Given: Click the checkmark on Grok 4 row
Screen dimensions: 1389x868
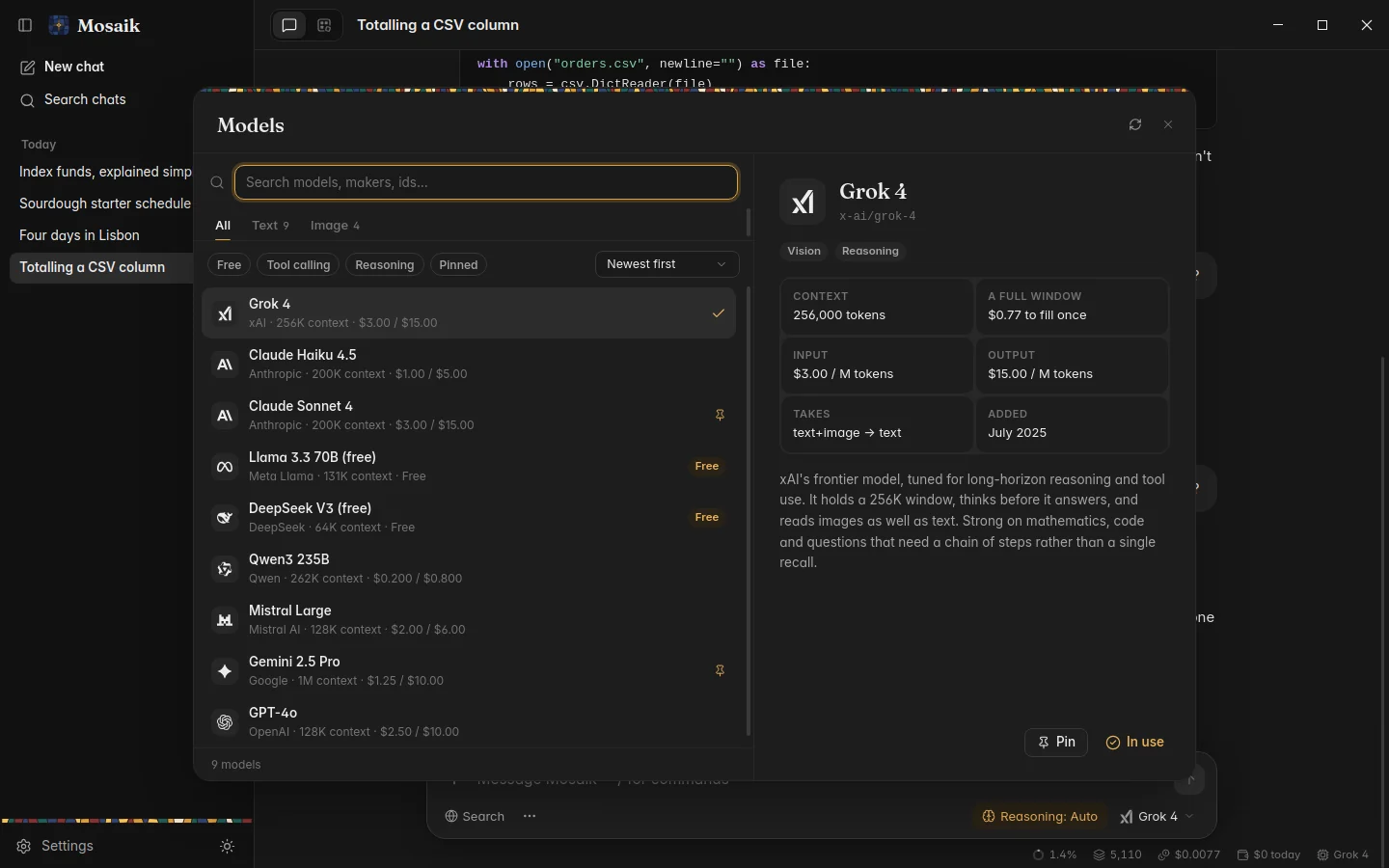Looking at the screenshot, I should coord(719,312).
